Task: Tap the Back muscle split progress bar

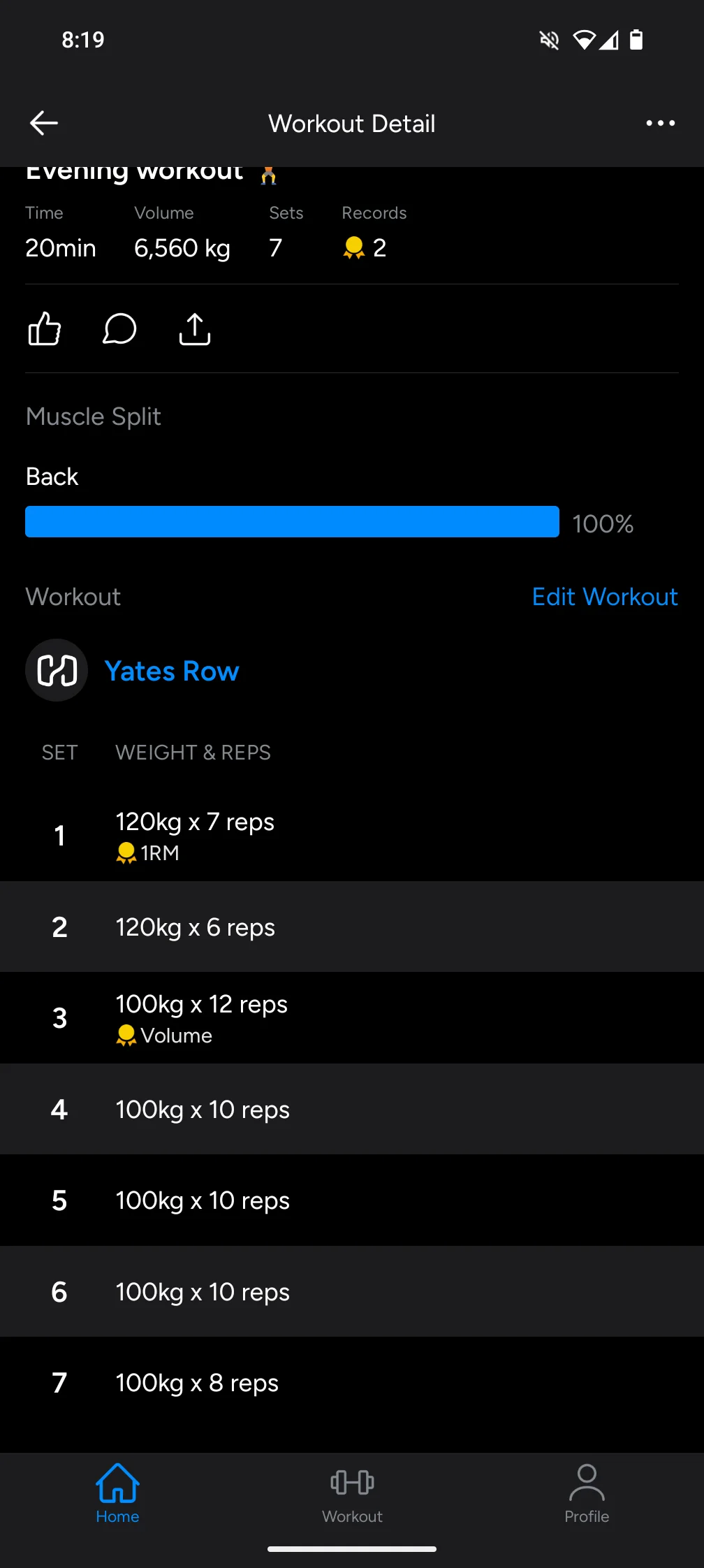Action: coord(292,522)
